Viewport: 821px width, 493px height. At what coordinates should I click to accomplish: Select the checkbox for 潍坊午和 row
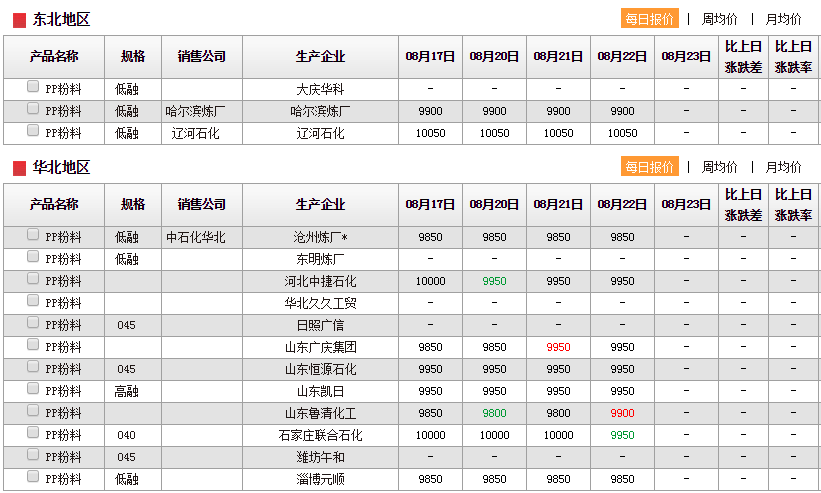33,454
